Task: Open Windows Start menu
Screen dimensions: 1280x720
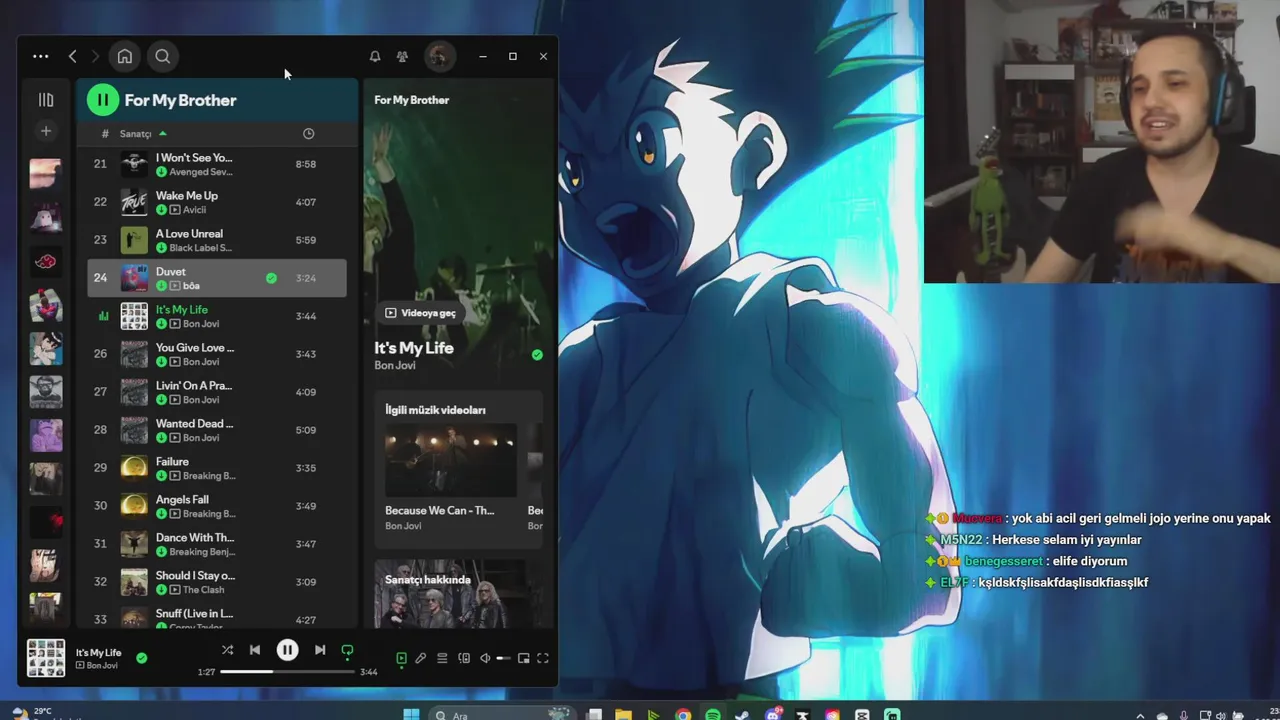Action: tap(411, 714)
